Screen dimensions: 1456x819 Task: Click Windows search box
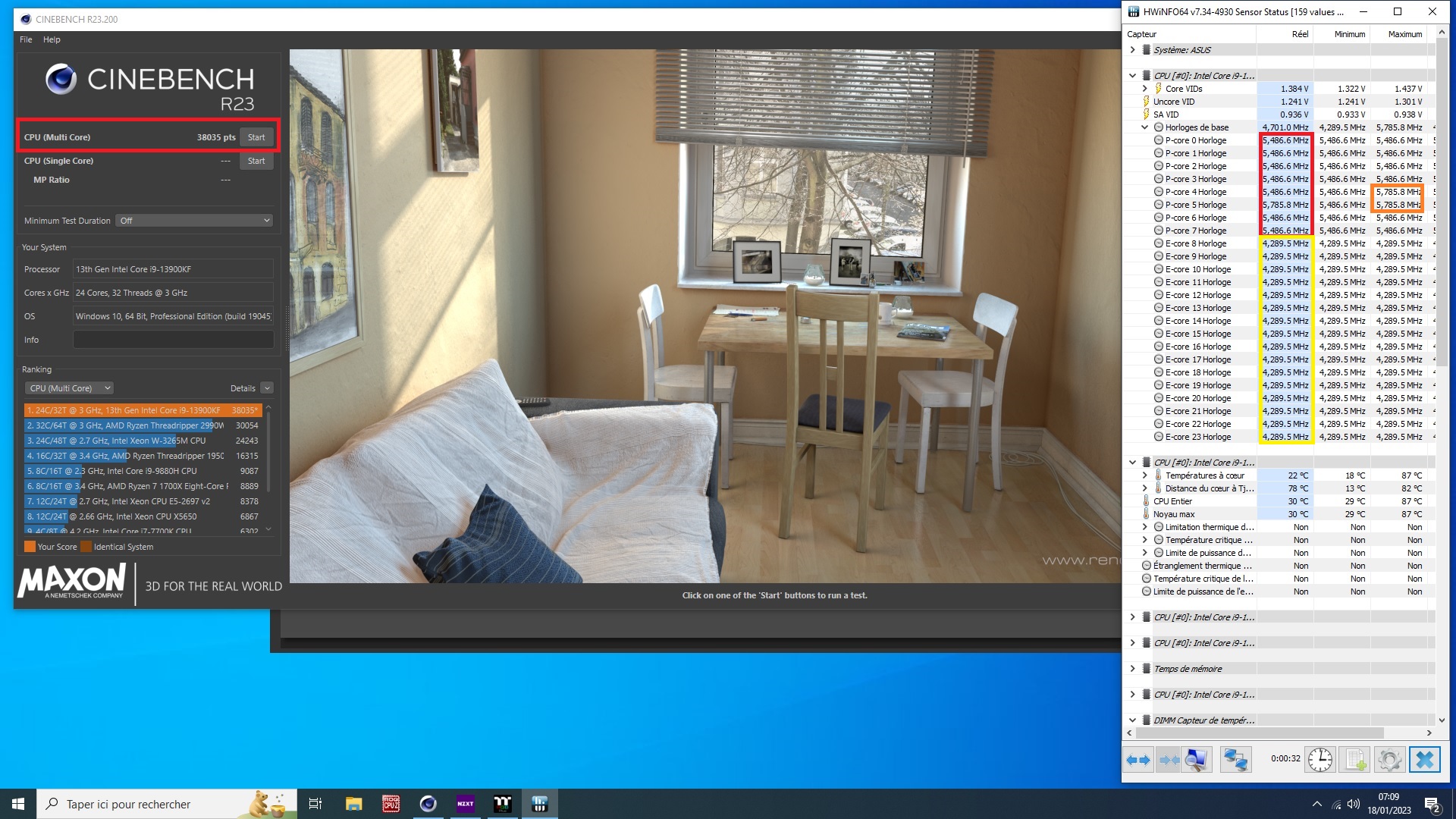166,804
